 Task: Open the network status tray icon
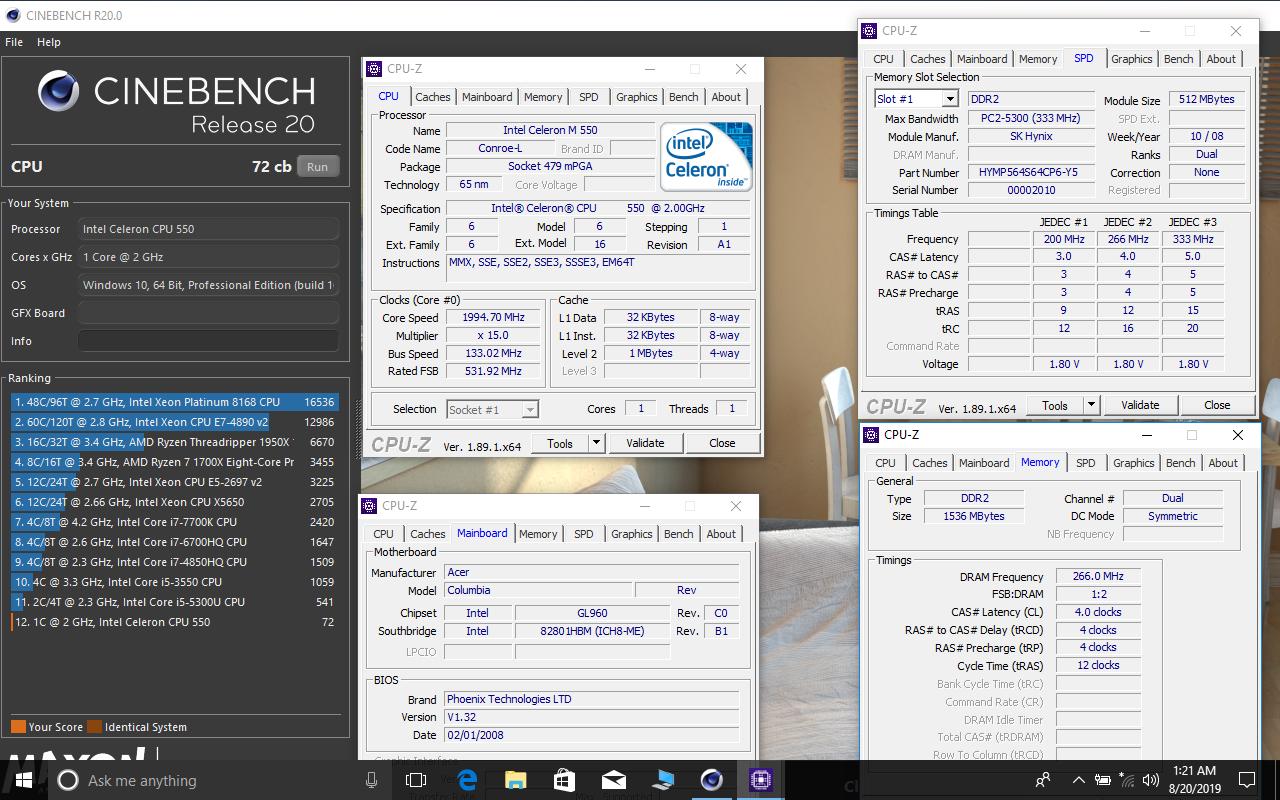[x=1126, y=780]
